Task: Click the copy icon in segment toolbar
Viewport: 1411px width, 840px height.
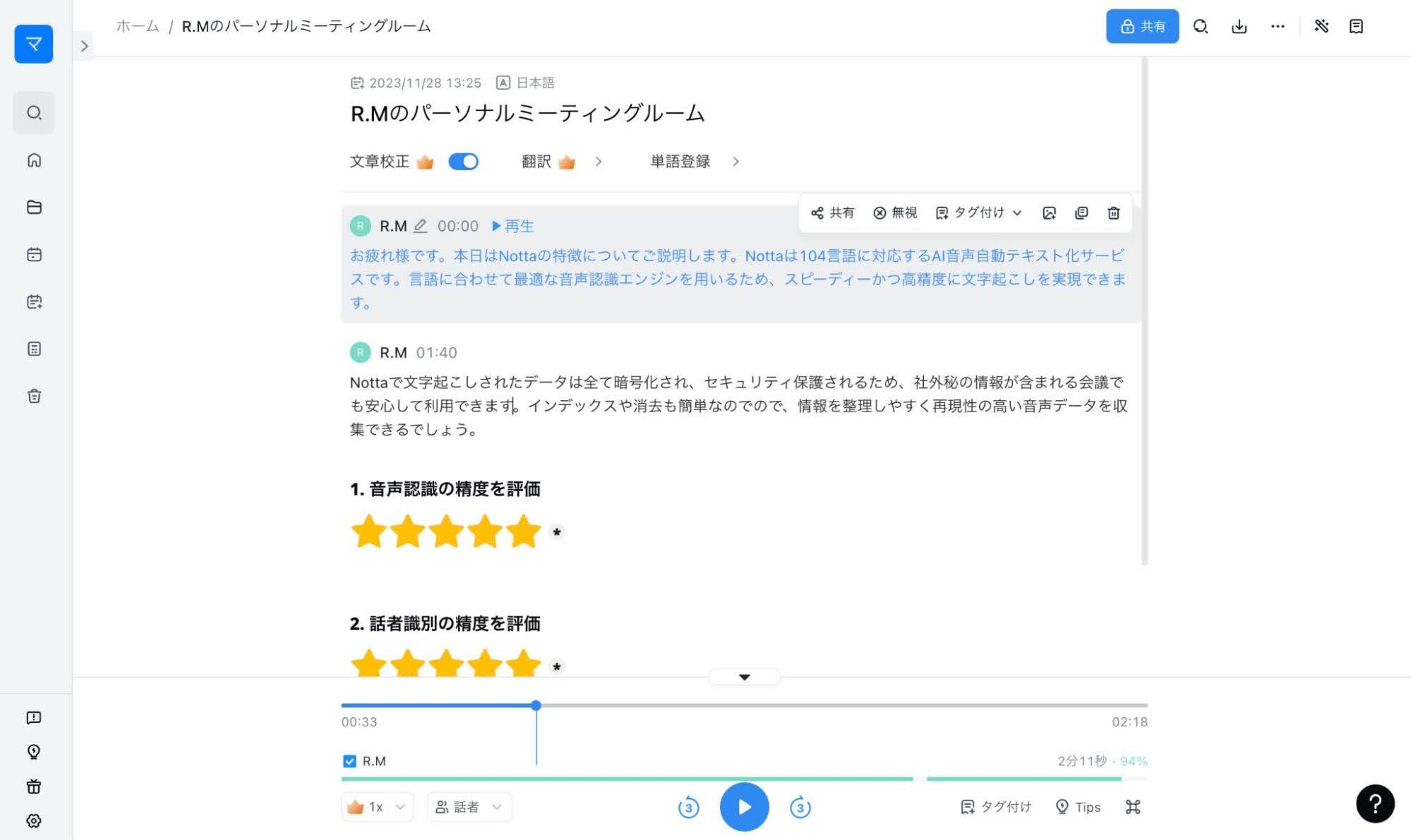Action: 1081,213
